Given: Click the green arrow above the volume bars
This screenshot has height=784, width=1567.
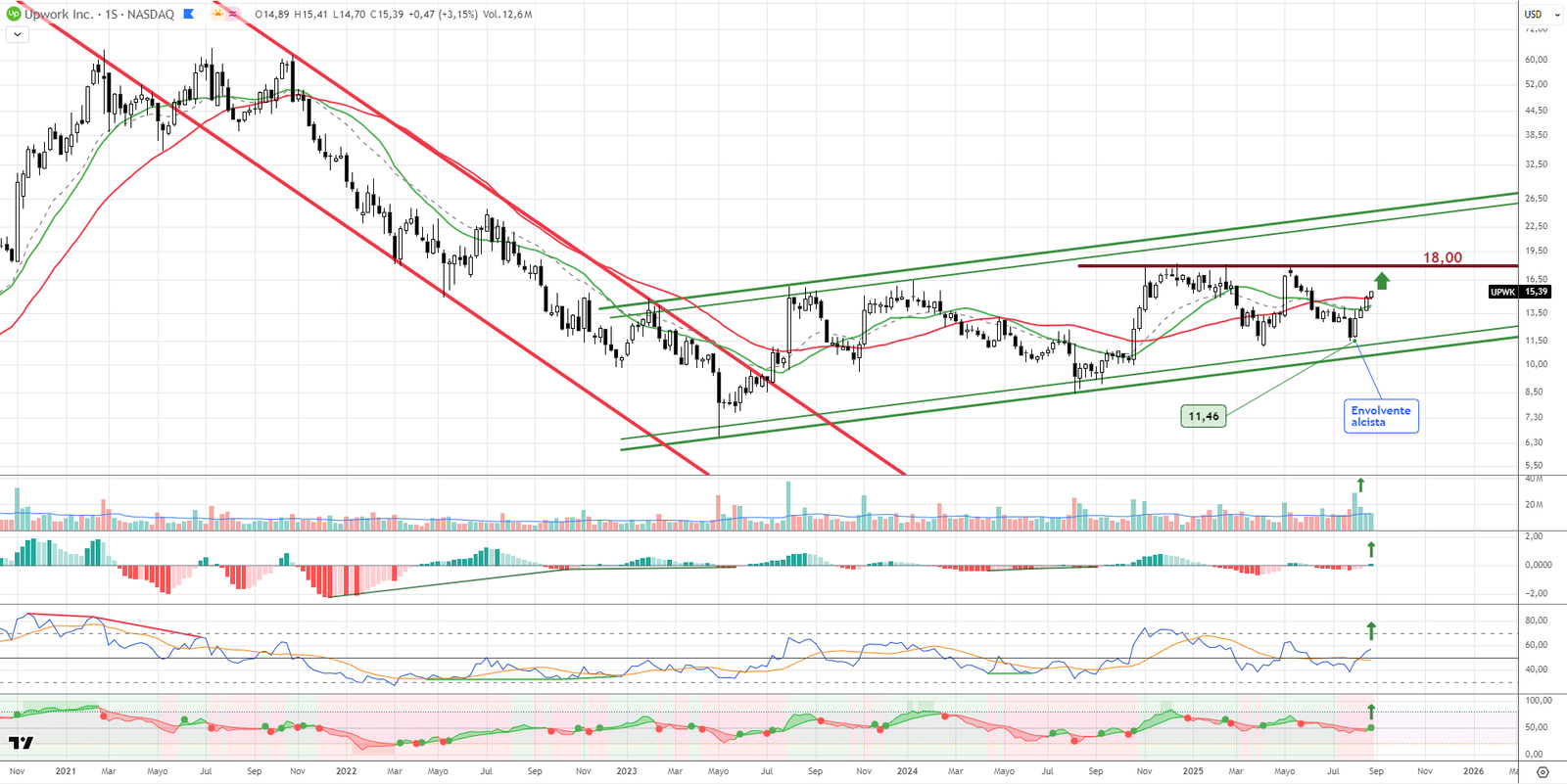Looking at the screenshot, I should click(x=1360, y=484).
